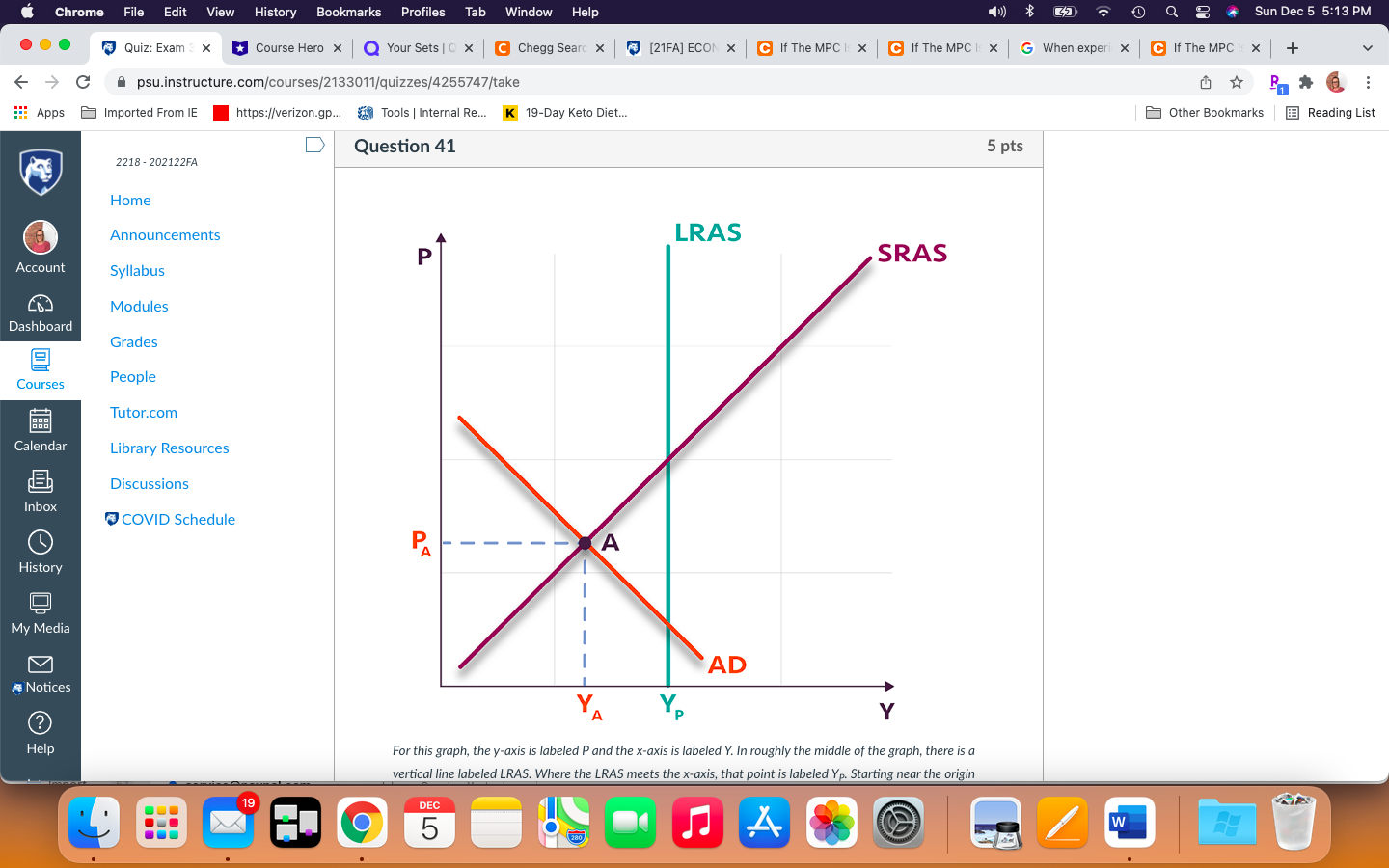Viewport: 1389px width, 868px height.
Task: Click the address bar URL field
Action: point(646,82)
